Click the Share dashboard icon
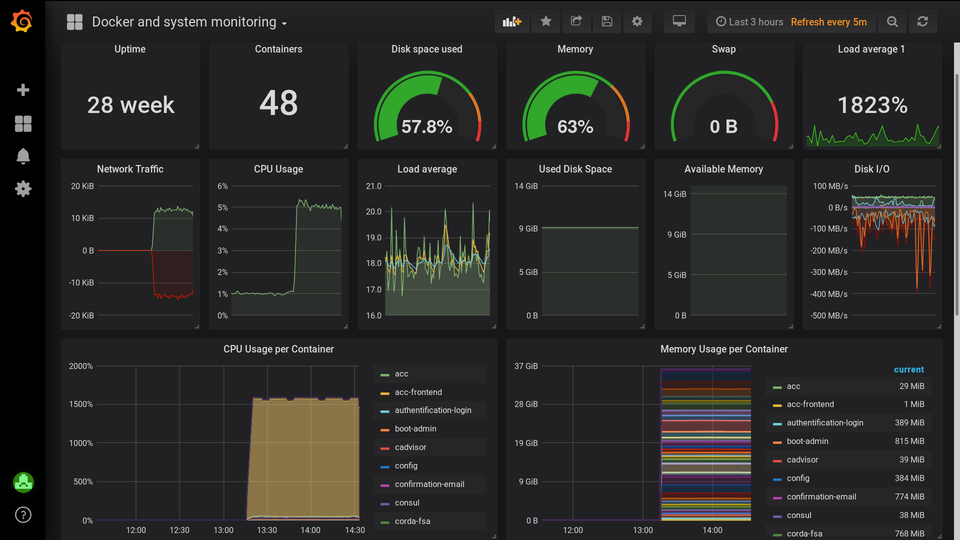This screenshot has height=540, width=960. tap(576, 22)
